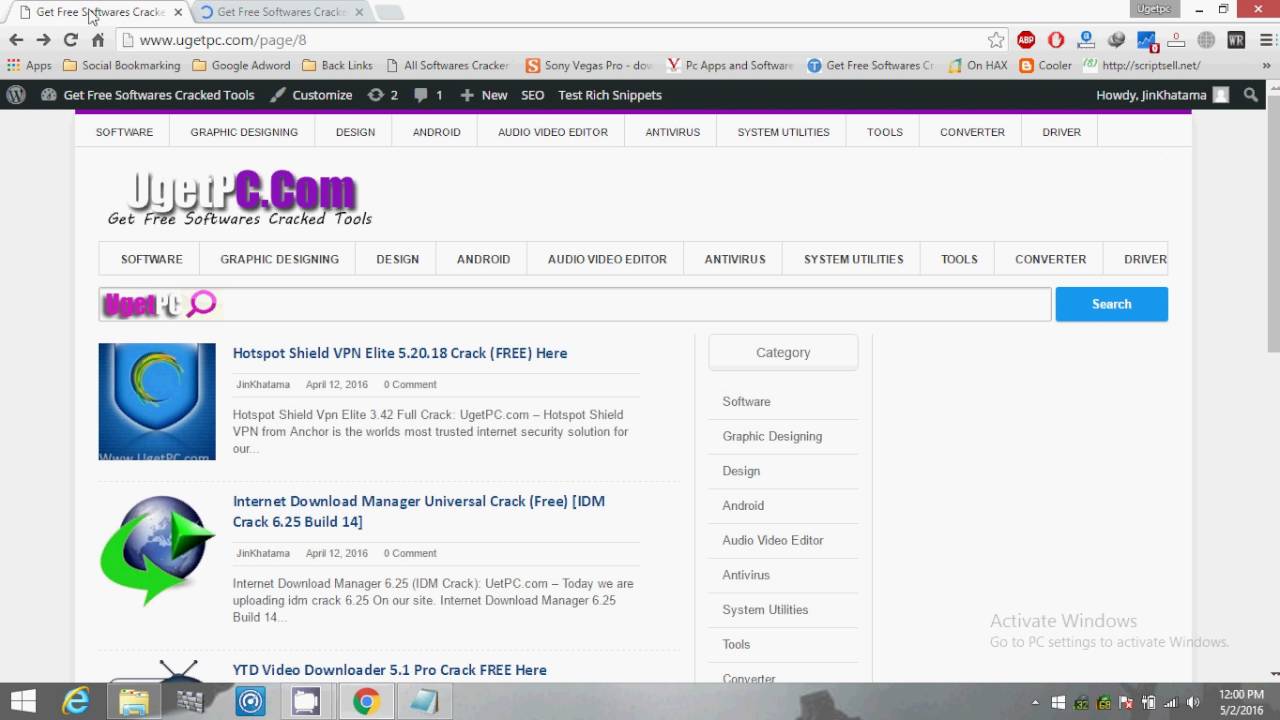Open the SEO admin bar menu
1280x720 pixels.
click(x=533, y=95)
